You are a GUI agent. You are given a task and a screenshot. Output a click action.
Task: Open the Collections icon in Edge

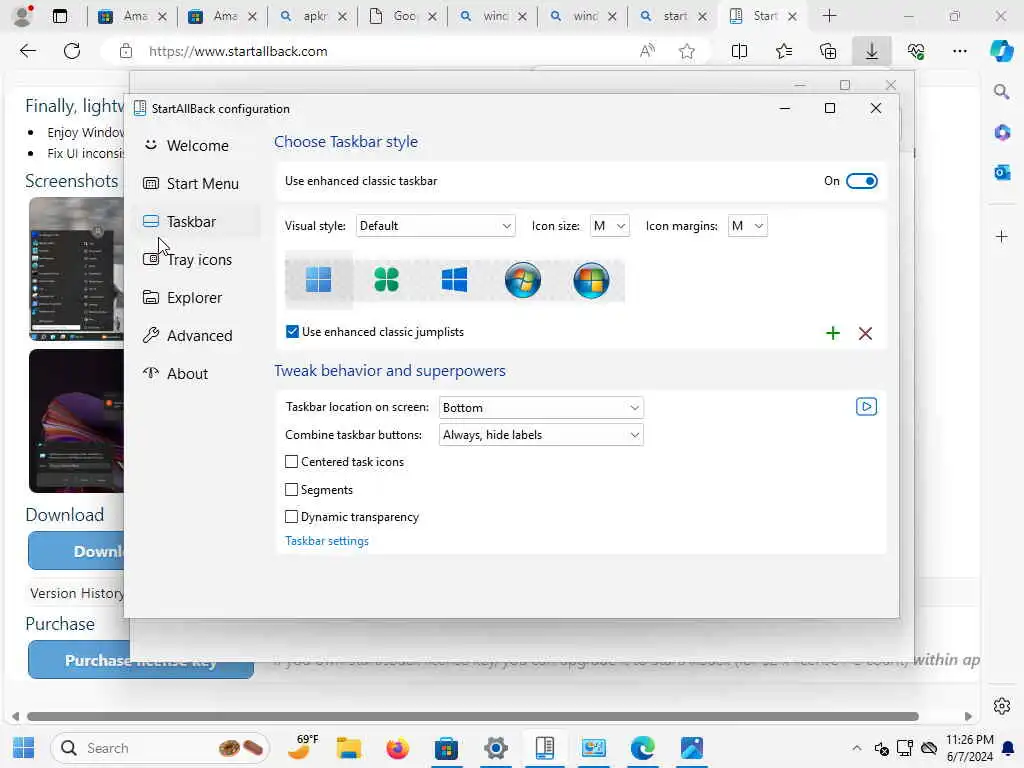pyautogui.click(x=827, y=51)
